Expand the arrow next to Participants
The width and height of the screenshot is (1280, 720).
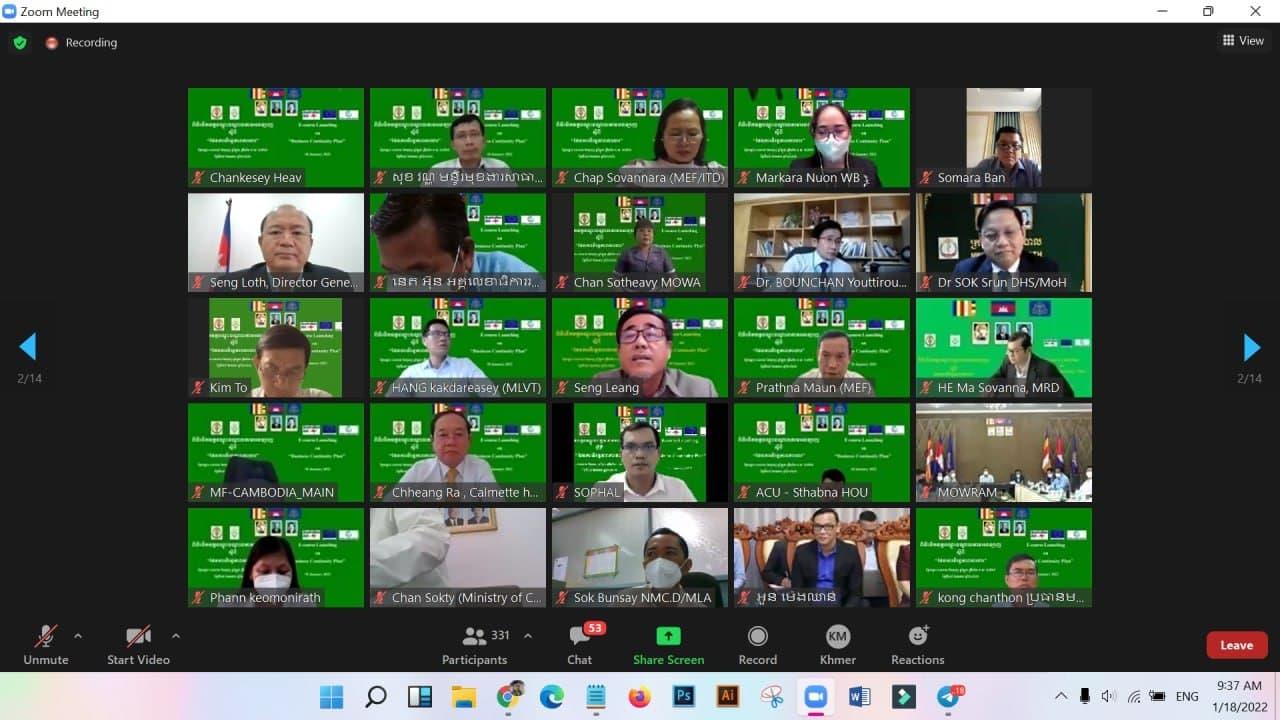coord(528,636)
